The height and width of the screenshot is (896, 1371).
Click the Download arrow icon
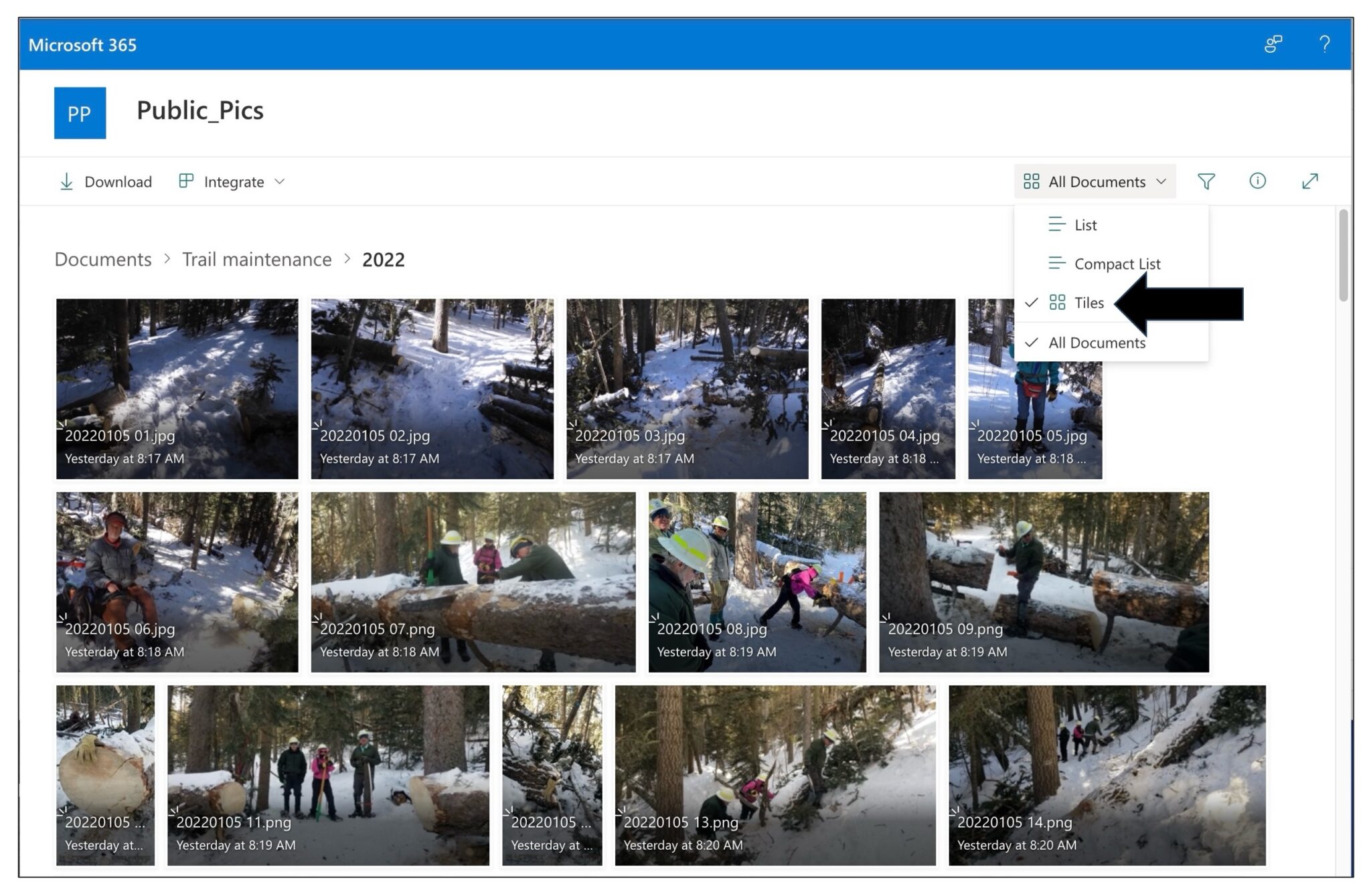tap(66, 181)
